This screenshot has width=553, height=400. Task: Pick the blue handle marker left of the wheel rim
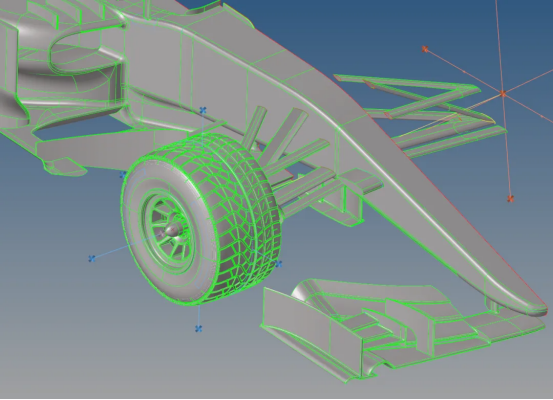pos(92,259)
